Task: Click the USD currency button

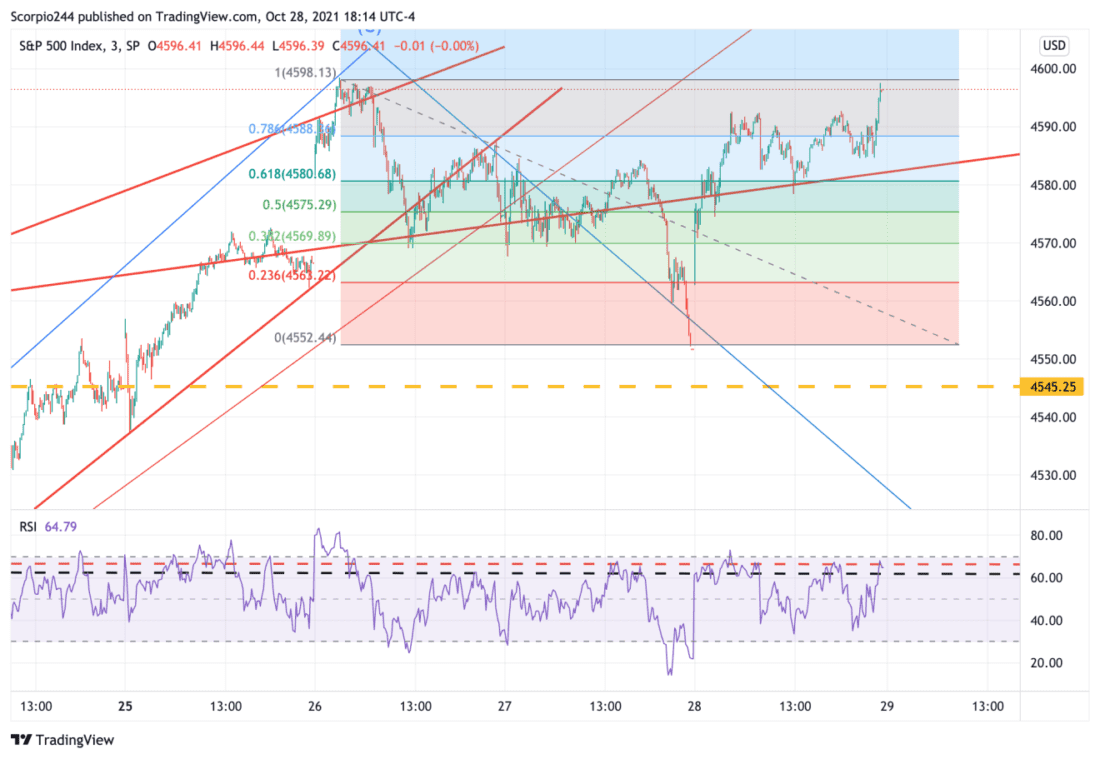Action: click(1054, 46)
